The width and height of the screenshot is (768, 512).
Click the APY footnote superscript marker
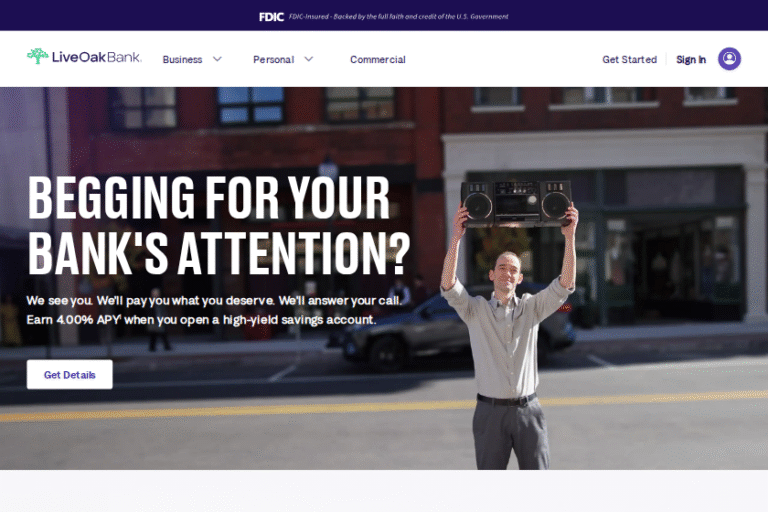point(120,317)
